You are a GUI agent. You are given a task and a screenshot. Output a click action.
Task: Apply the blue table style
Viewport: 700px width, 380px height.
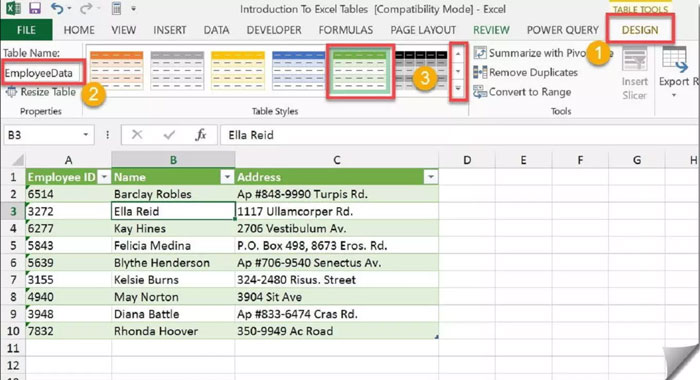(x=299, y=70)
